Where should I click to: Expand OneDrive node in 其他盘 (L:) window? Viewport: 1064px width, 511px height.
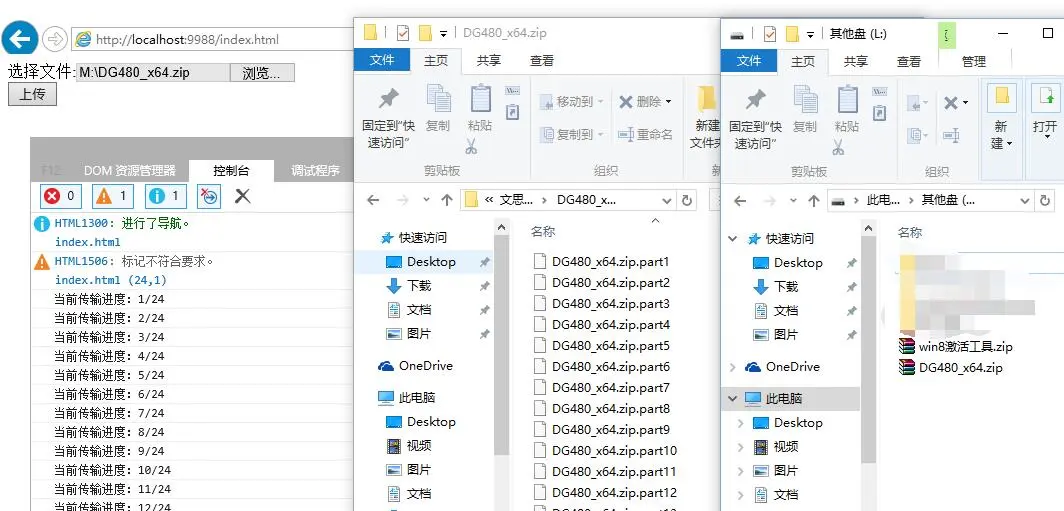point(732,367)
